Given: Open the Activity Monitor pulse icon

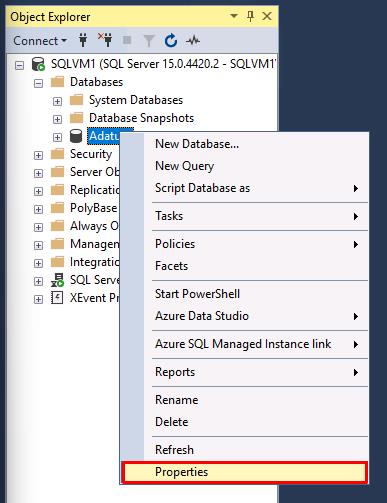Looking at the screenshot, I should point(193,41).
